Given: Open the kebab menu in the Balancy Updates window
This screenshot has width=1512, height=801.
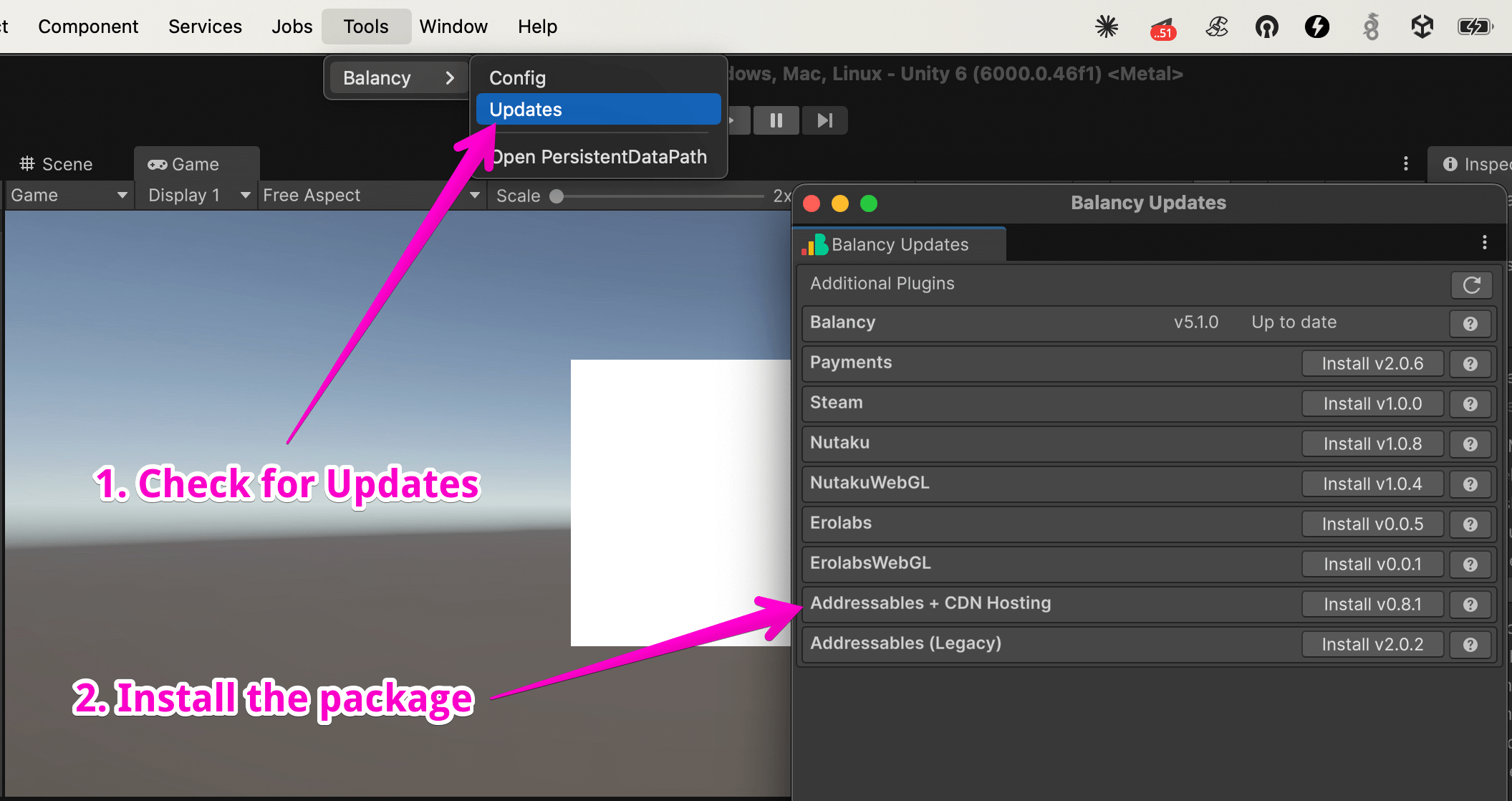Looking at the screenshot, I should 1484,244.
